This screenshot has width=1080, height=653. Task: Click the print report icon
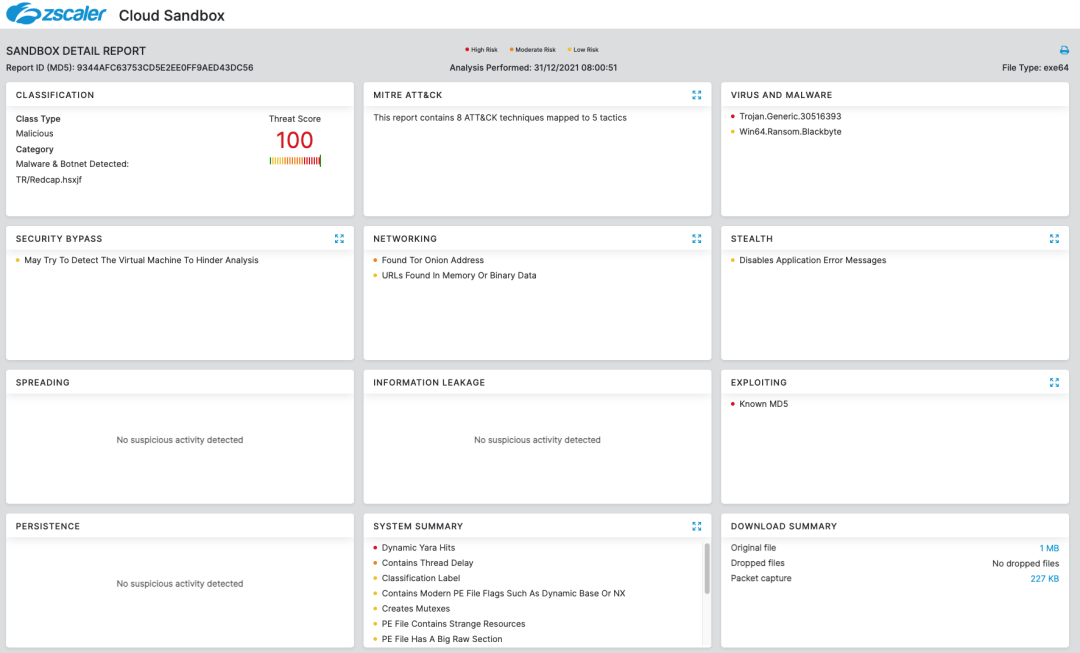coord(1064,50)
